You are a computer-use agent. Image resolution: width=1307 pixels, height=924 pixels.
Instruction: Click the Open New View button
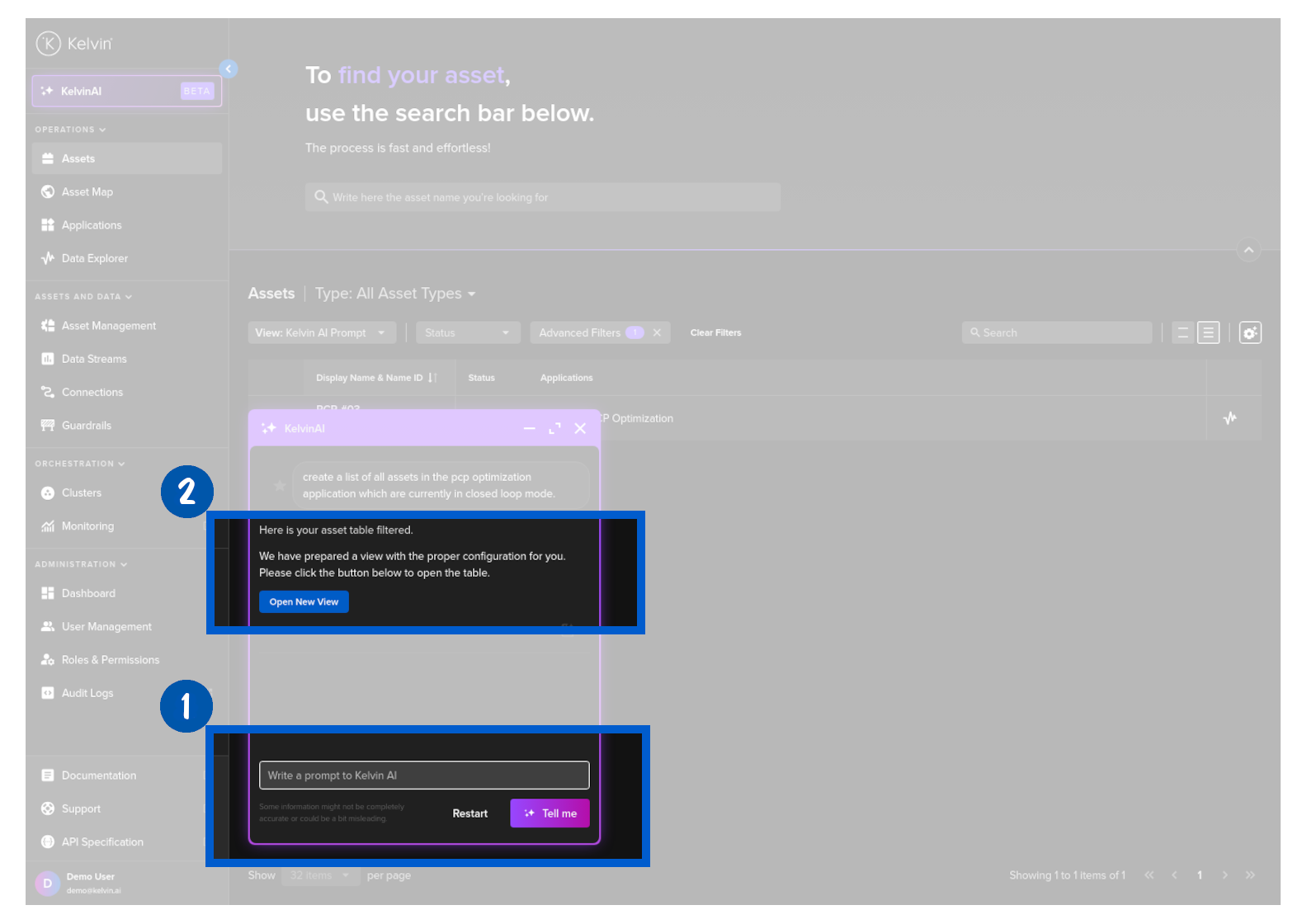point(304,602)
